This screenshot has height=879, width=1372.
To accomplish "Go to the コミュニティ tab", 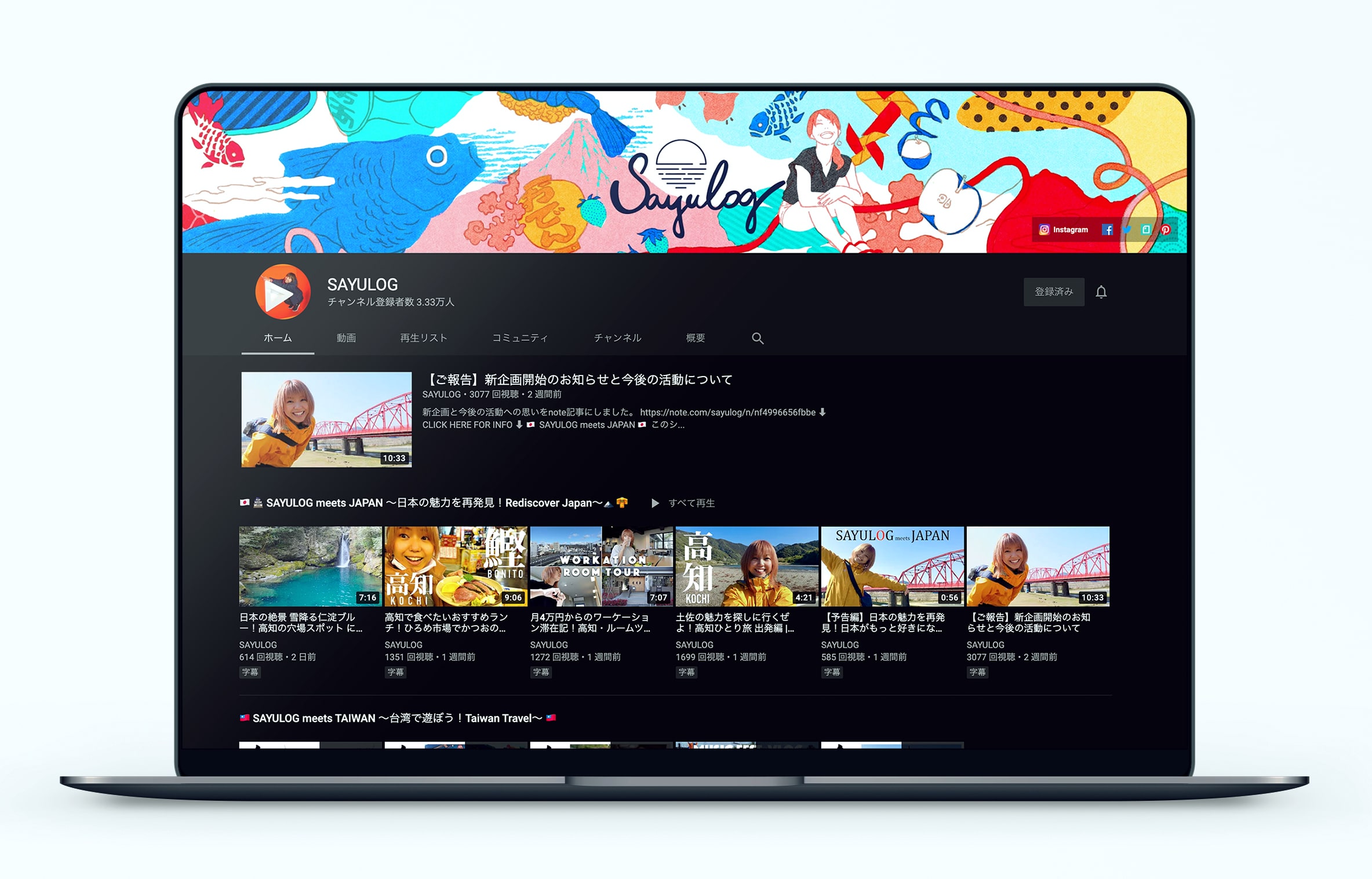I will coord(520,338).
